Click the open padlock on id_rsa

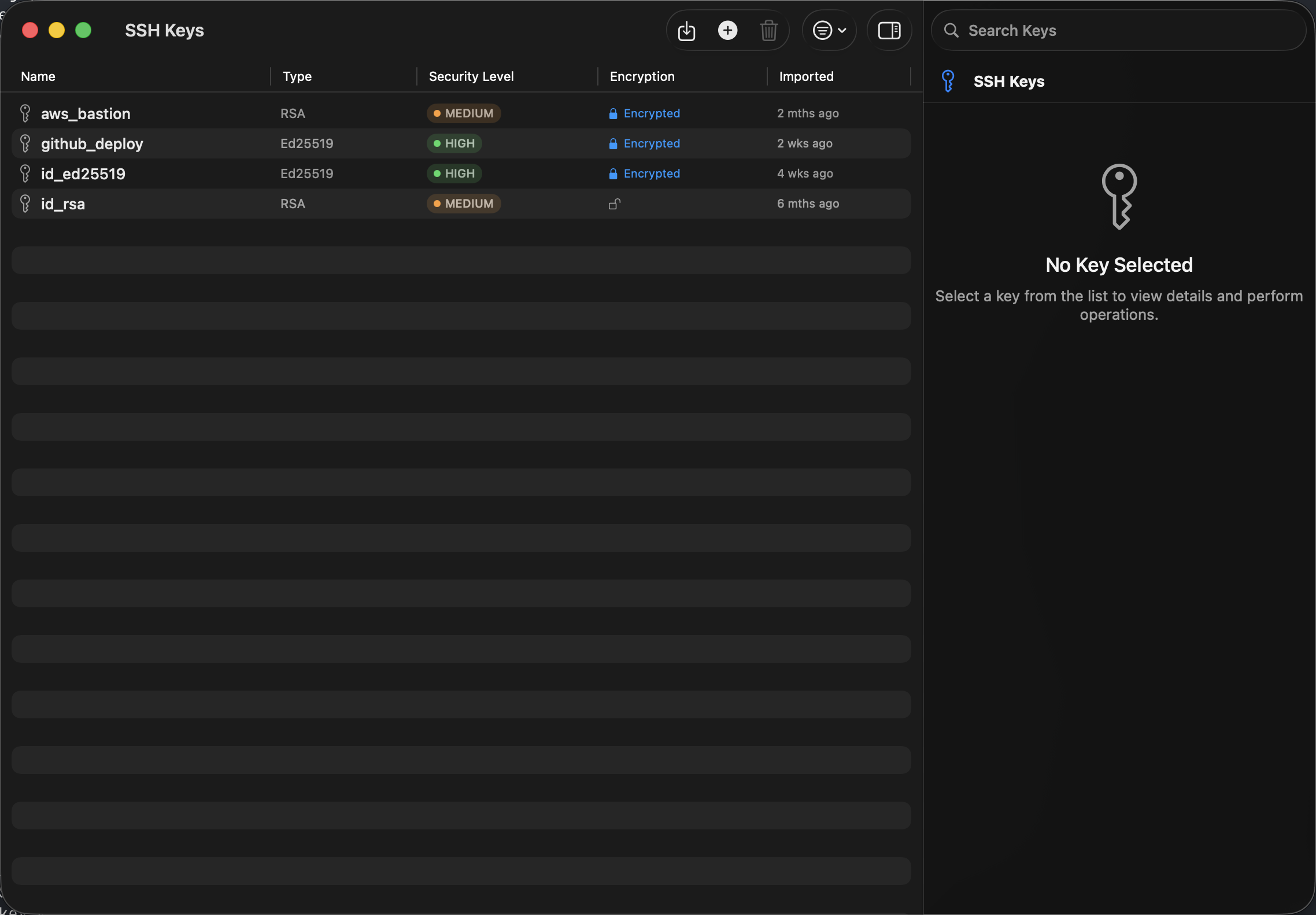(613, 204)
